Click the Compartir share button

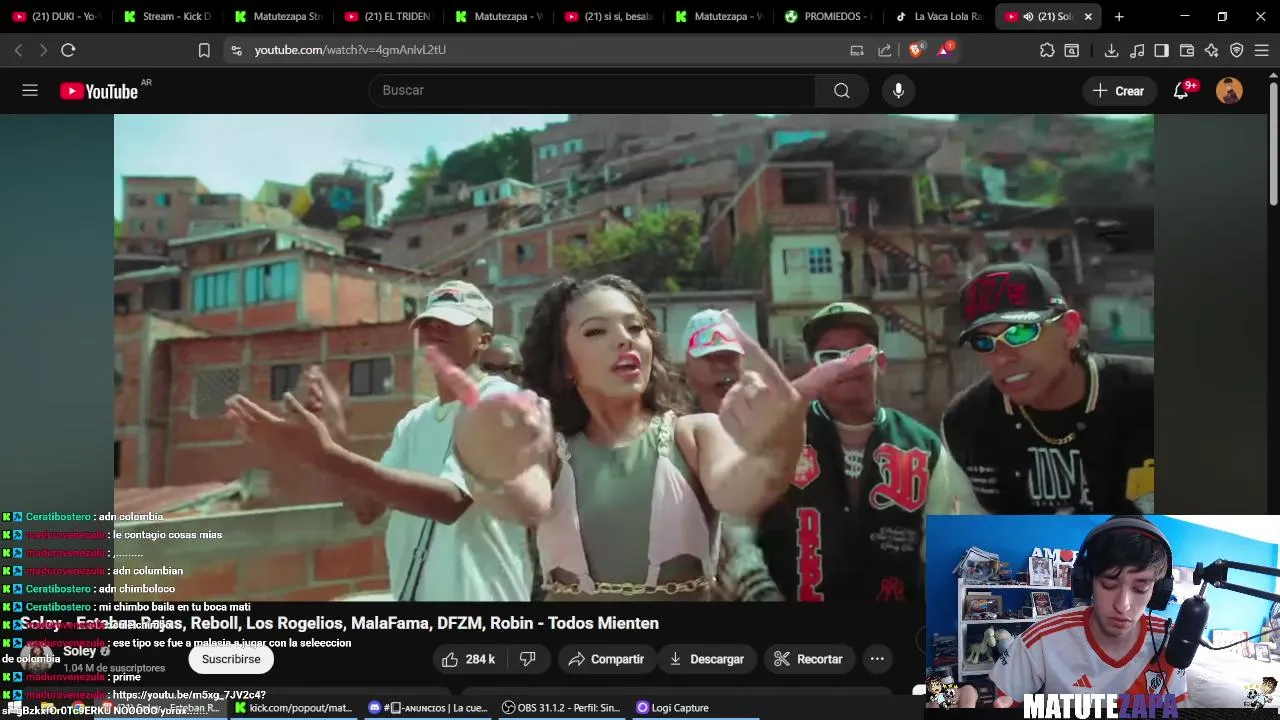606,659
